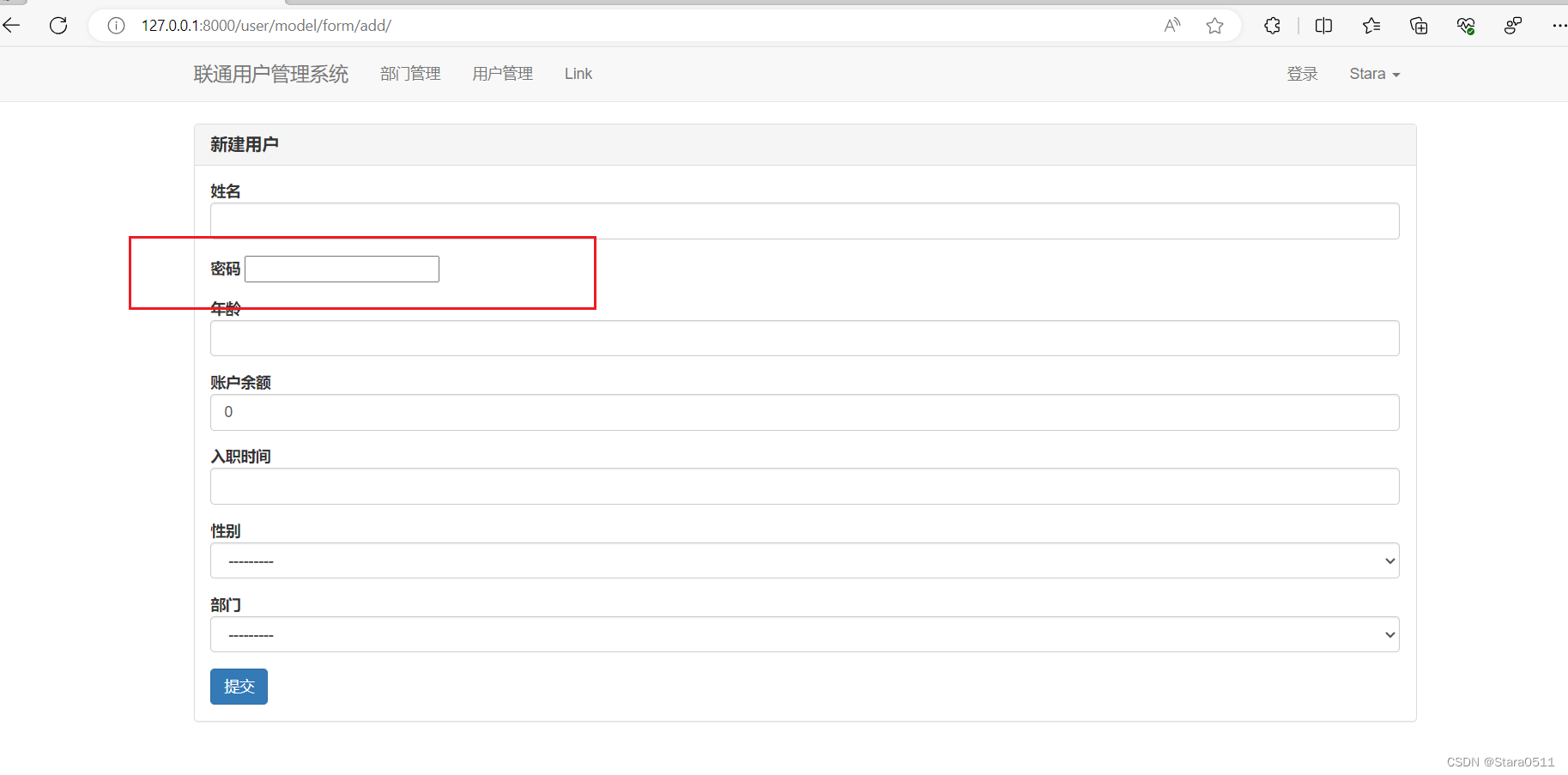This screenshot has width=1568, height=775.
Task: Toggle Split screen icon in toolbar
Action: [x=1323, y=26]
